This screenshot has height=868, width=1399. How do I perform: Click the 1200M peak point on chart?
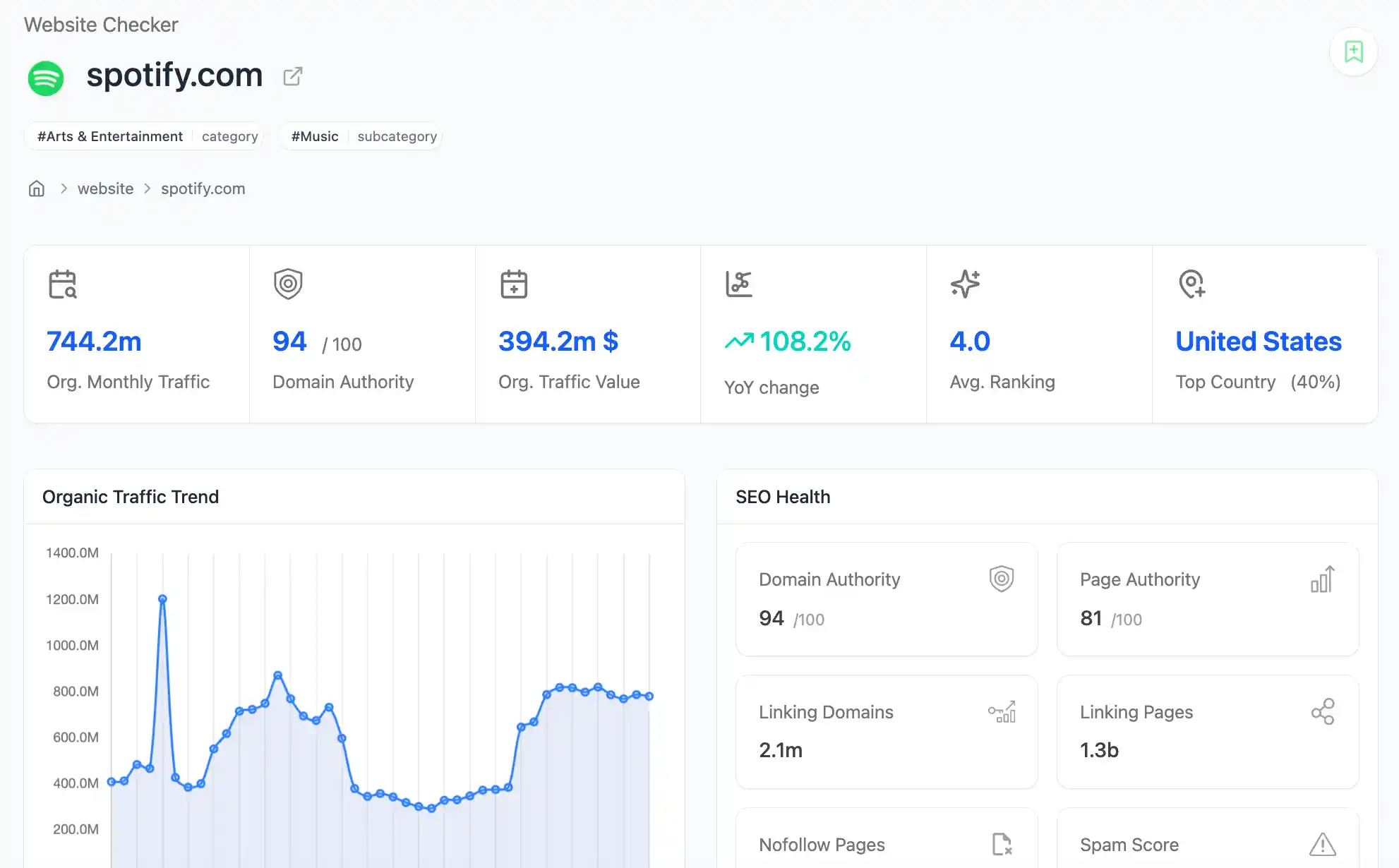tap(162, 598)
